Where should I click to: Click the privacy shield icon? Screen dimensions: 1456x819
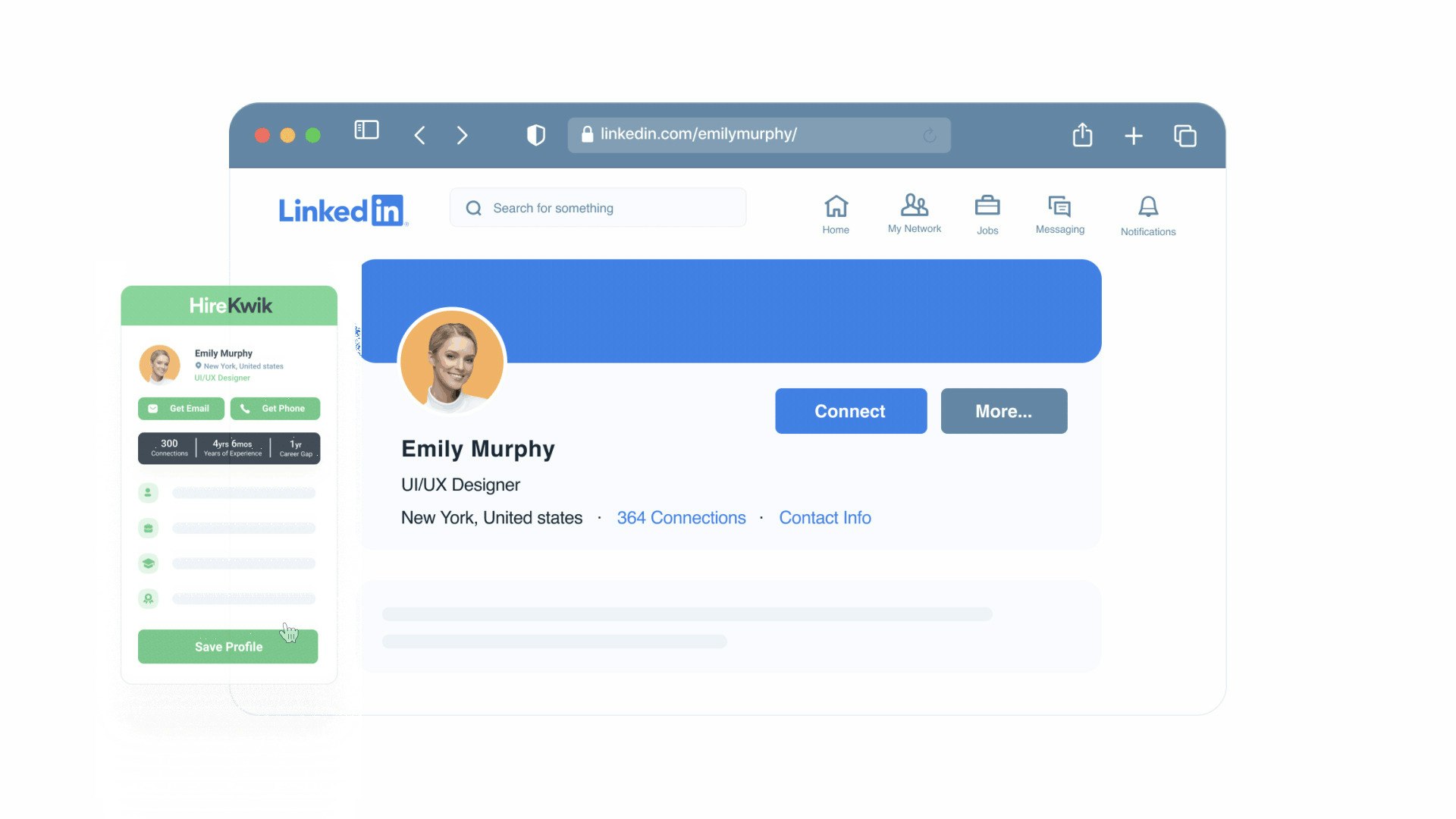pyautogui.click(x=536, y=135)
